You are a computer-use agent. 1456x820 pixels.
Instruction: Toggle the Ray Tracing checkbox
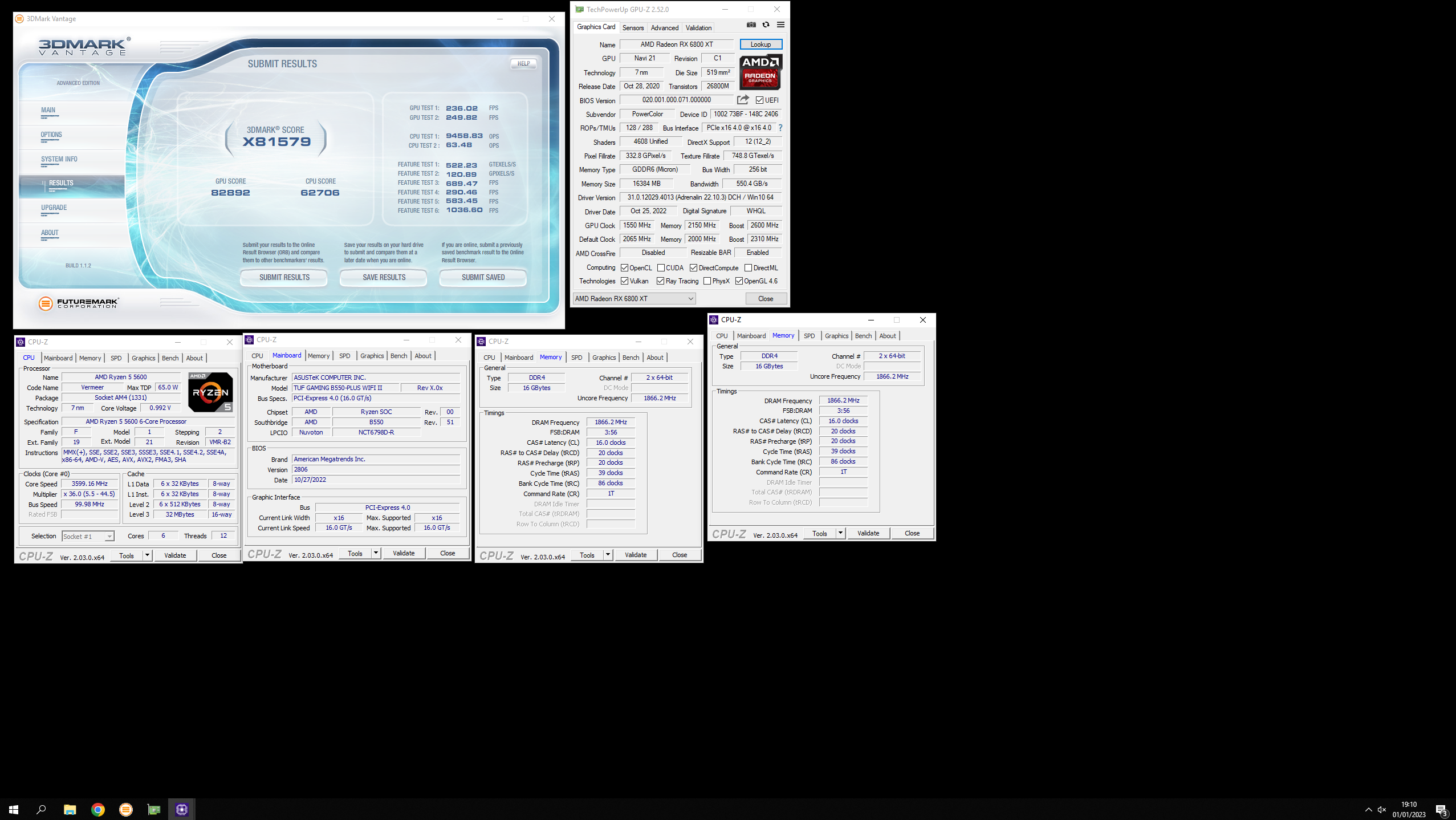click(x=660, y=281)
